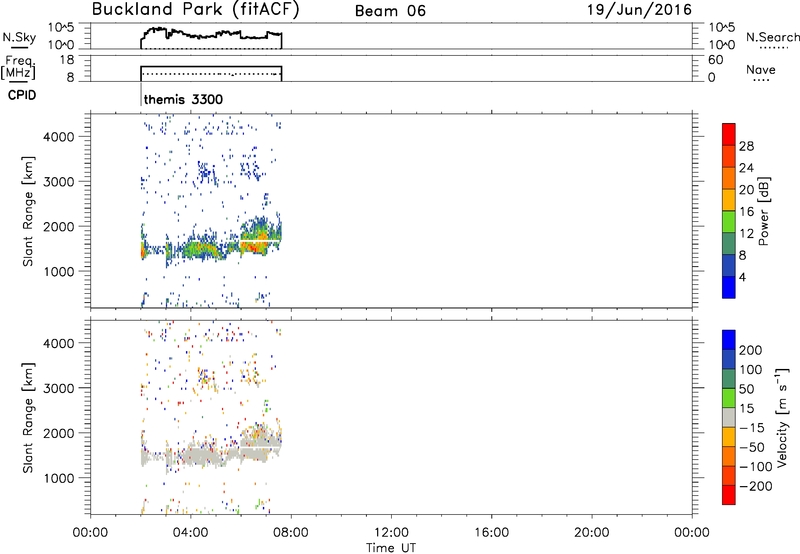Click the '4000' range tick of power panel
The image size is (800, 554).
pos(58,137)
